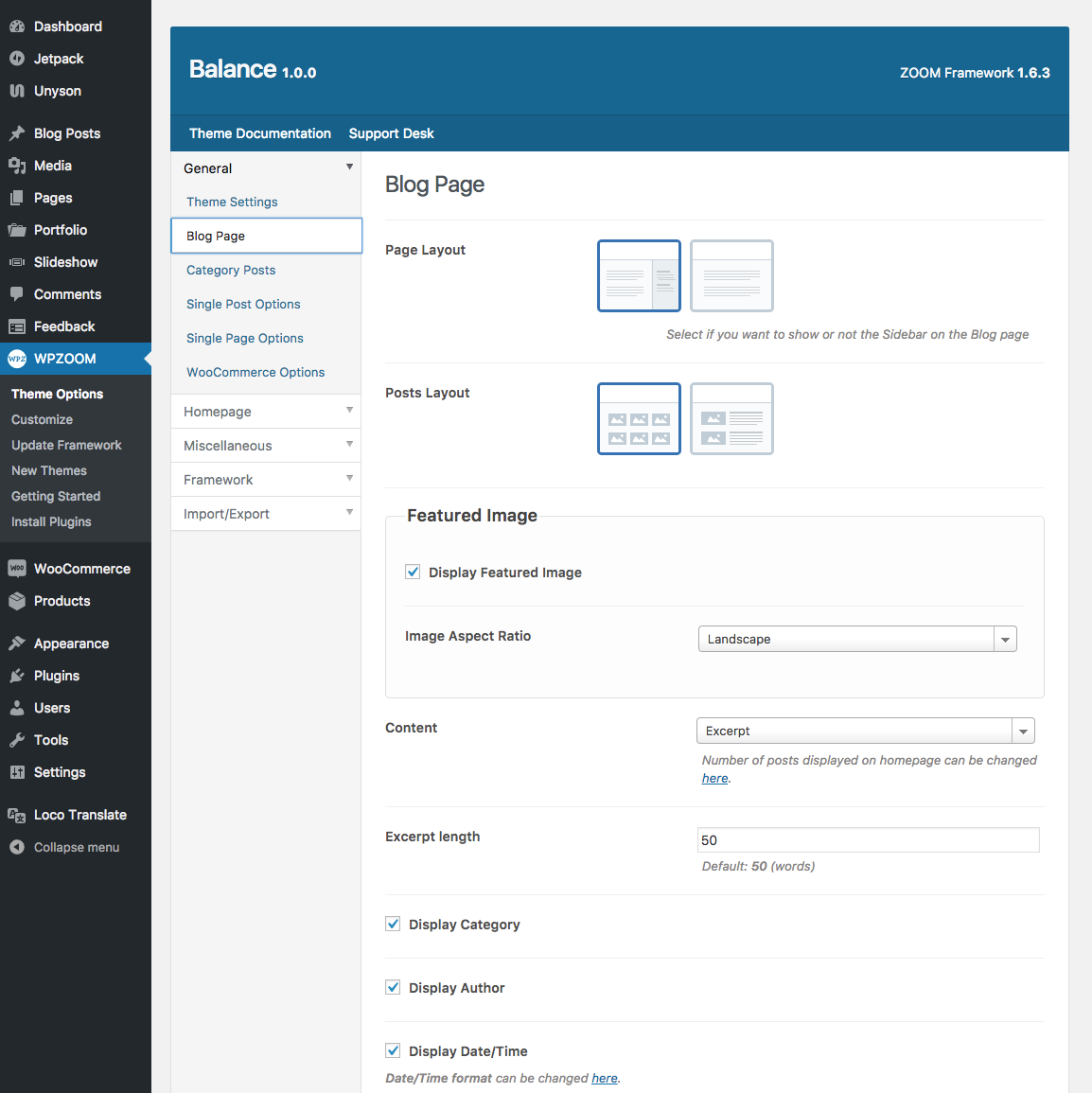Click the Portfolio folder icon
This screenshot has height=1093, width=1092.
pyautogui.click(x=17, y=230)
